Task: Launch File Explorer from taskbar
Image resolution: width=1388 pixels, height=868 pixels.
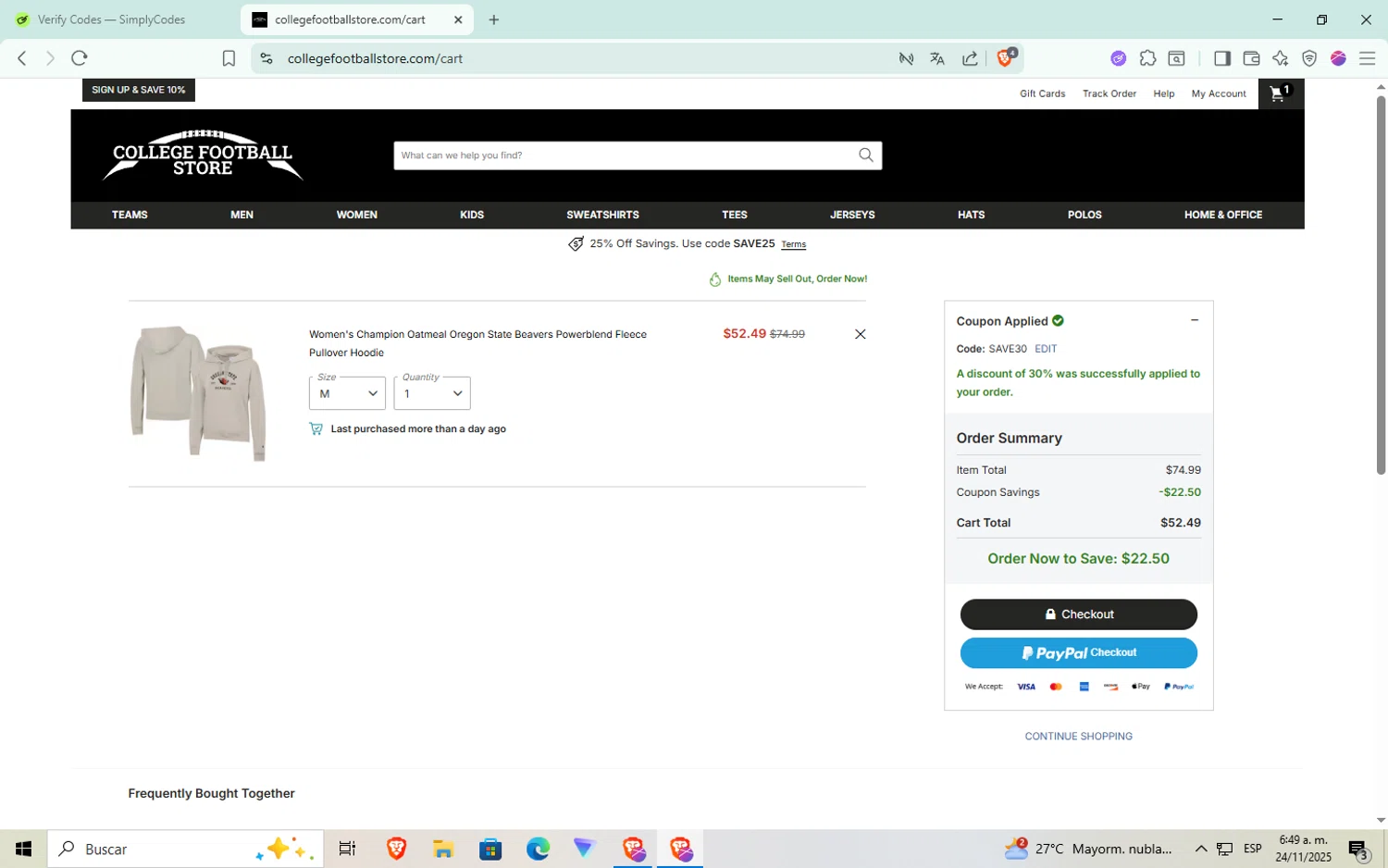Action: pyautogui.click(x=442, y=849)
